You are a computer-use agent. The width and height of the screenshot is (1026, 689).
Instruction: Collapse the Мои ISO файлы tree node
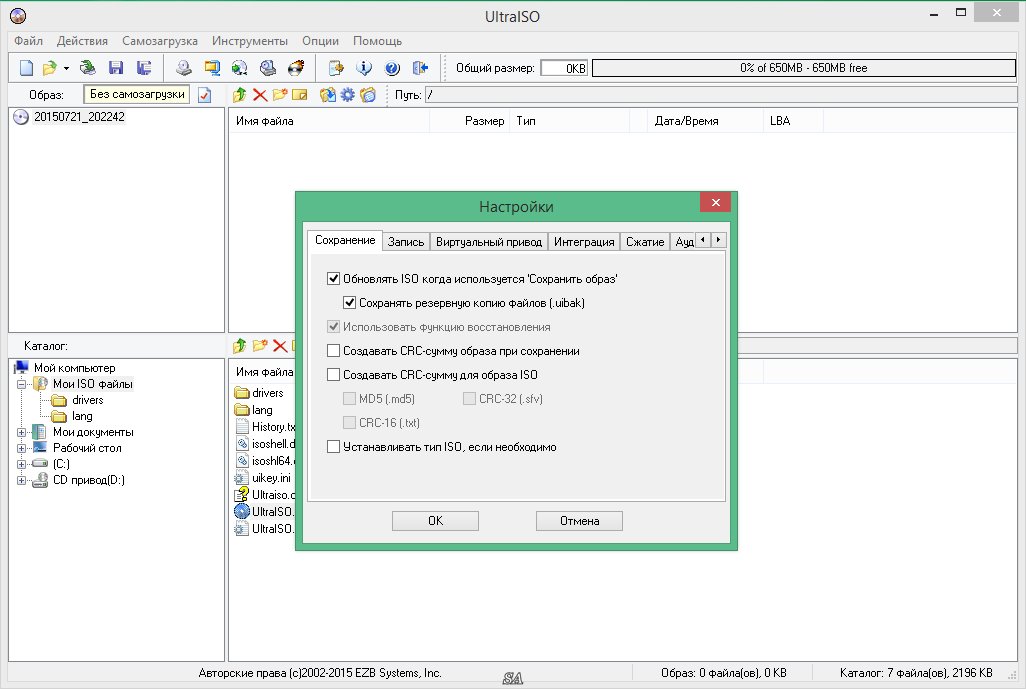point(22,384)
